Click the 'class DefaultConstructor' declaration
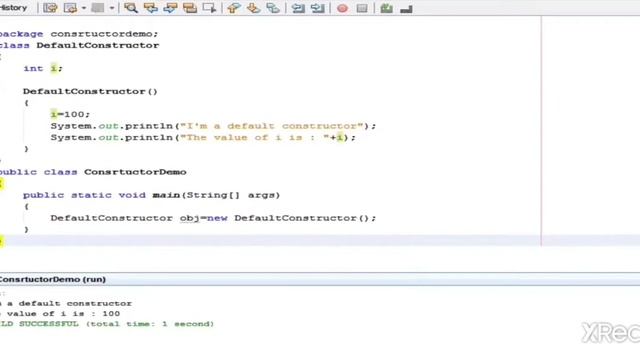Viewport: 640px width, 360px height. (79, 45)
